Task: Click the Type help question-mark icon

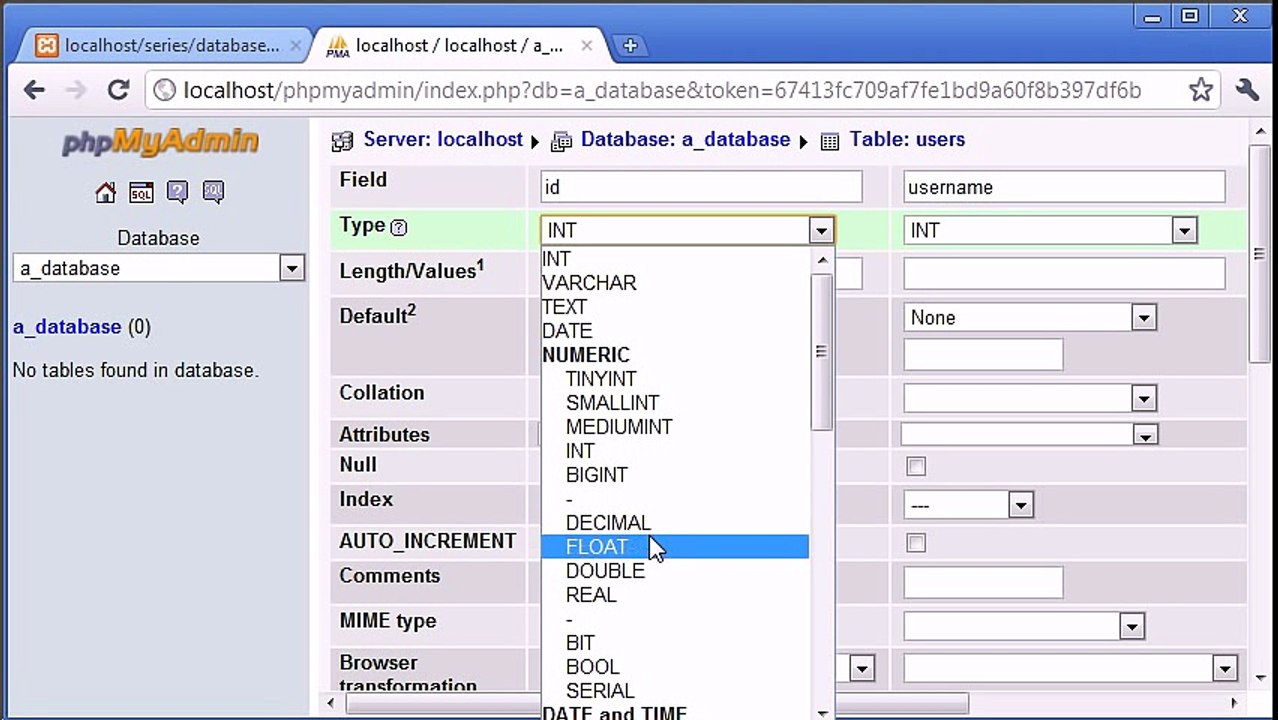Action: (x=399, y=227)
